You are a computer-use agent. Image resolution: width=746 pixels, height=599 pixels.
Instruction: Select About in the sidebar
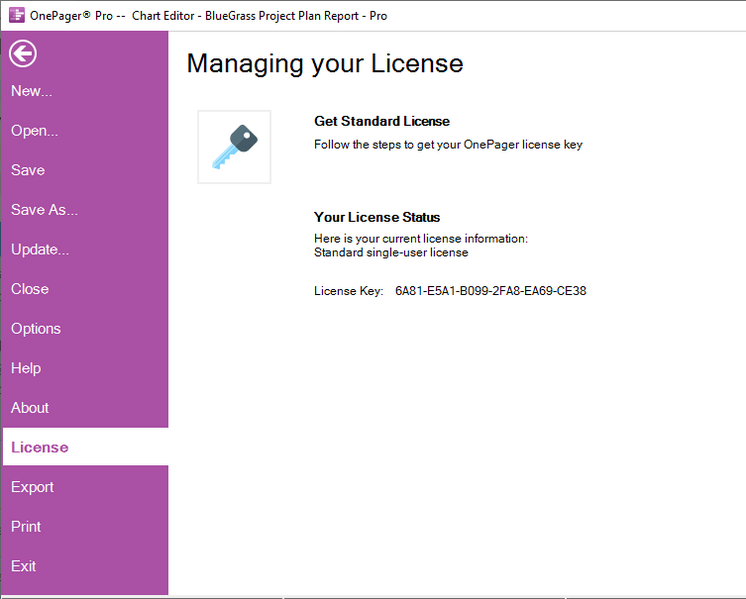[30, 408]
